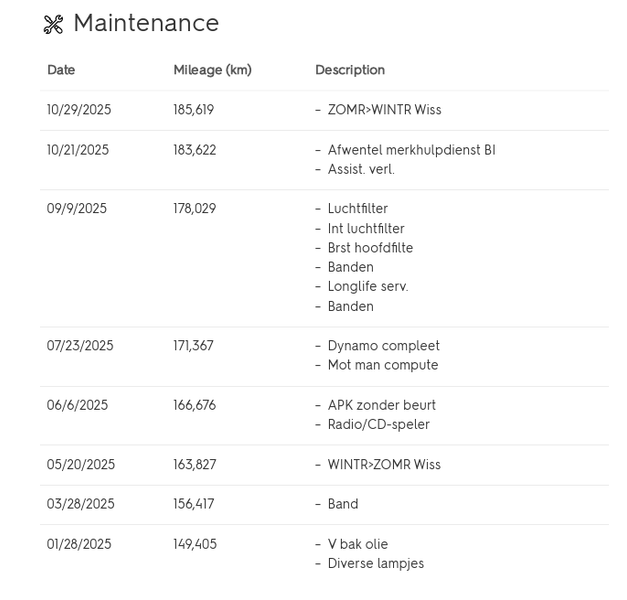Click the Dynamo compleet entry
The image size is (627, 600).
click(383, 346)
